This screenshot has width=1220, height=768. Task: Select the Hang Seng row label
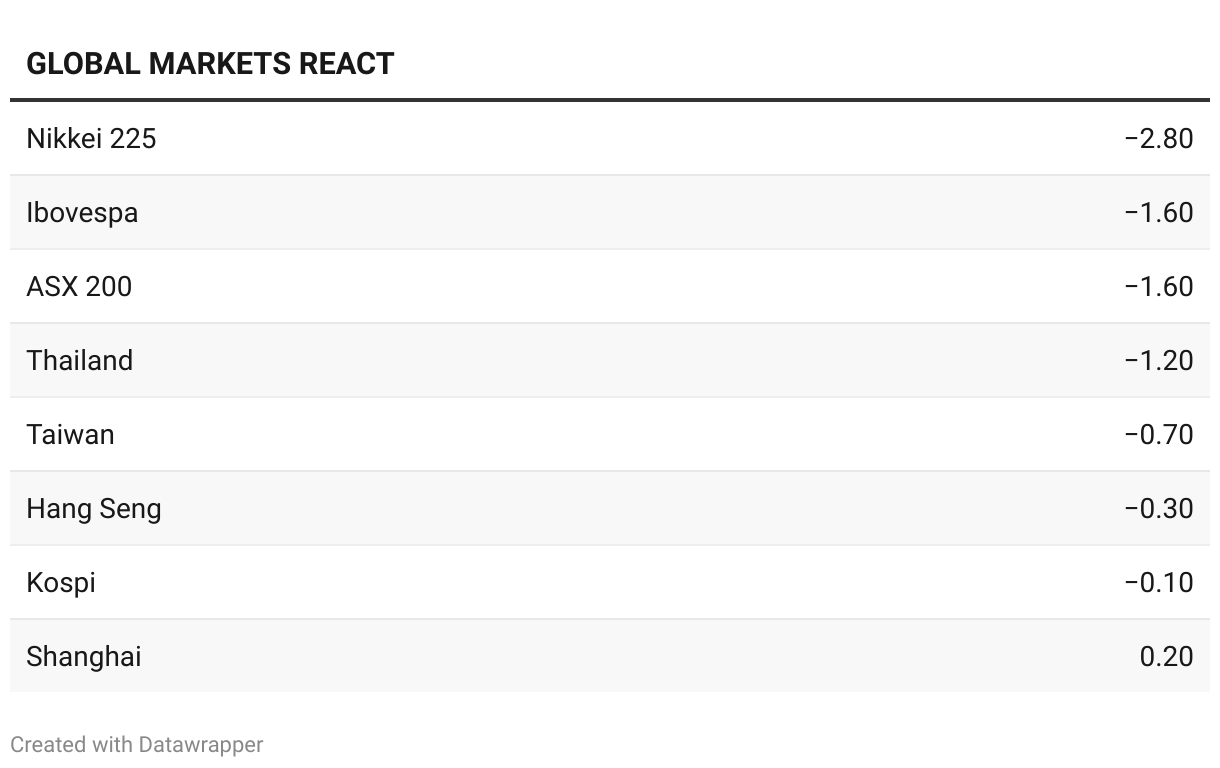tap(93, 508)
